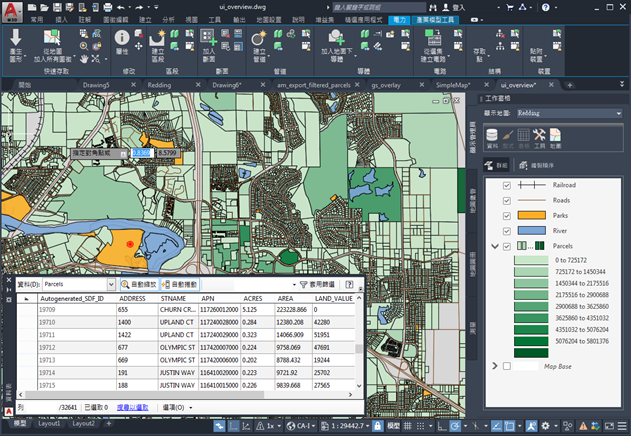Click the 工具 icon in task pane
This screenshot has height=436, width=631.
click(x=538, y=135)
